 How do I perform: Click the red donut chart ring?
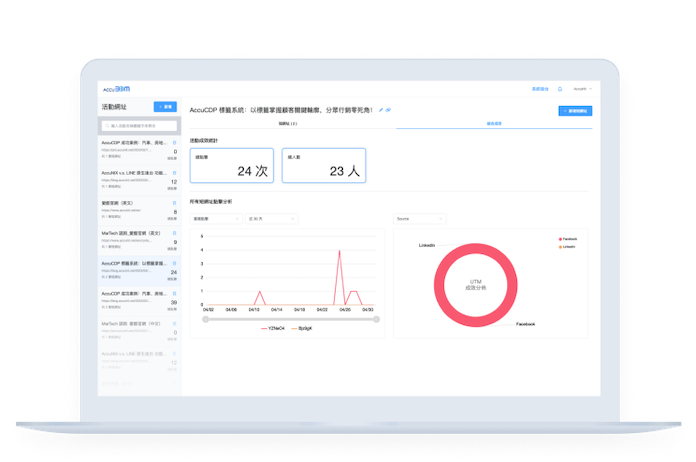pyautogui.click(x=439, y=285)
